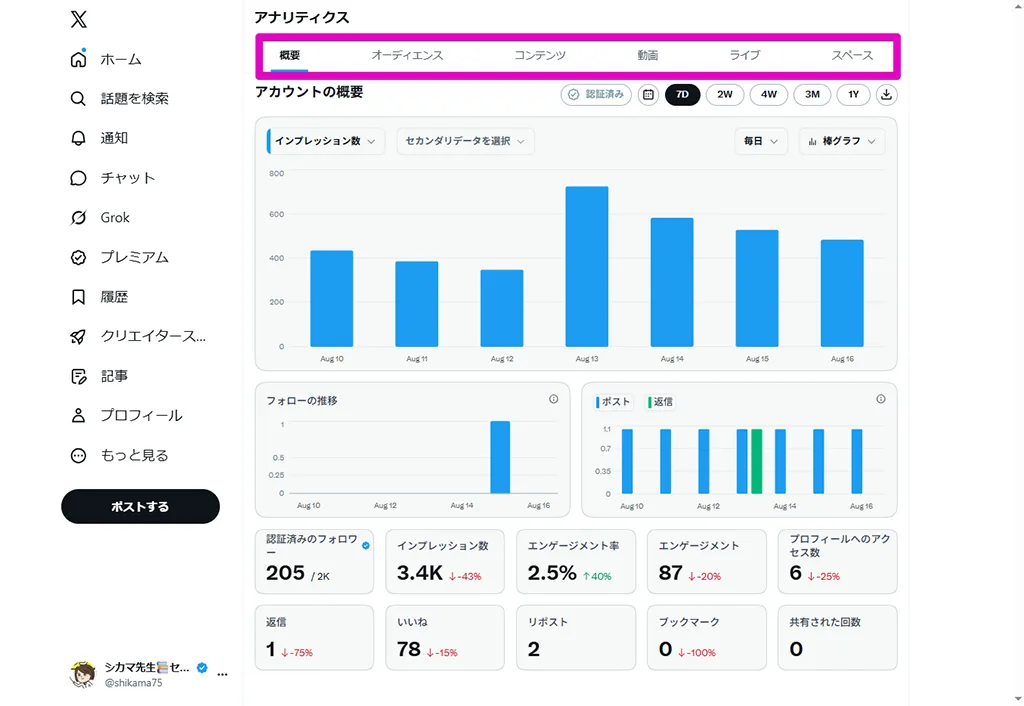Open the 履歴 bookmark icon

(x=78, y=297)
